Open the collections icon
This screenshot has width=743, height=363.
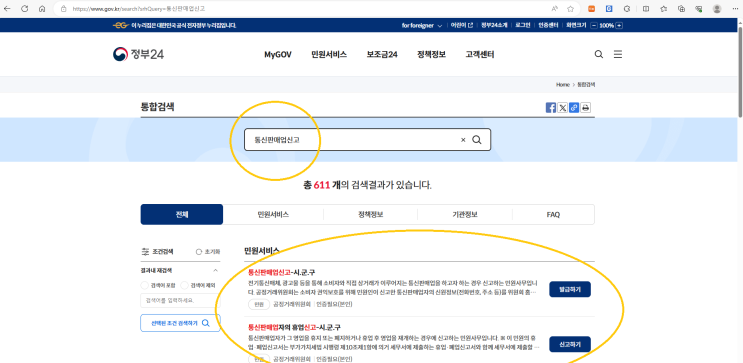coord(681,9)
